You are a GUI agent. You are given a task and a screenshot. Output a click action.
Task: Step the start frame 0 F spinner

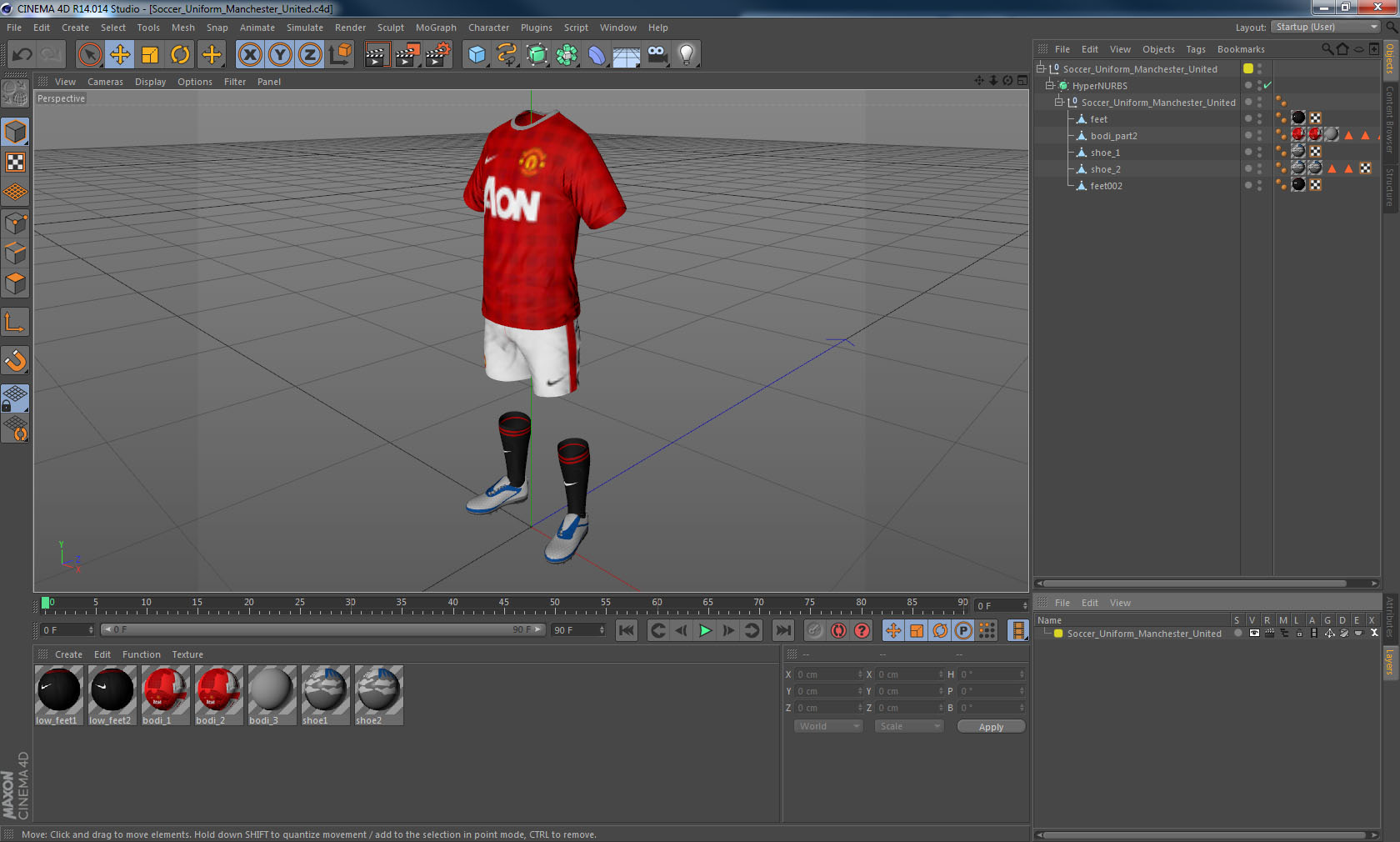pyautogui.click(x=91, y=629)
